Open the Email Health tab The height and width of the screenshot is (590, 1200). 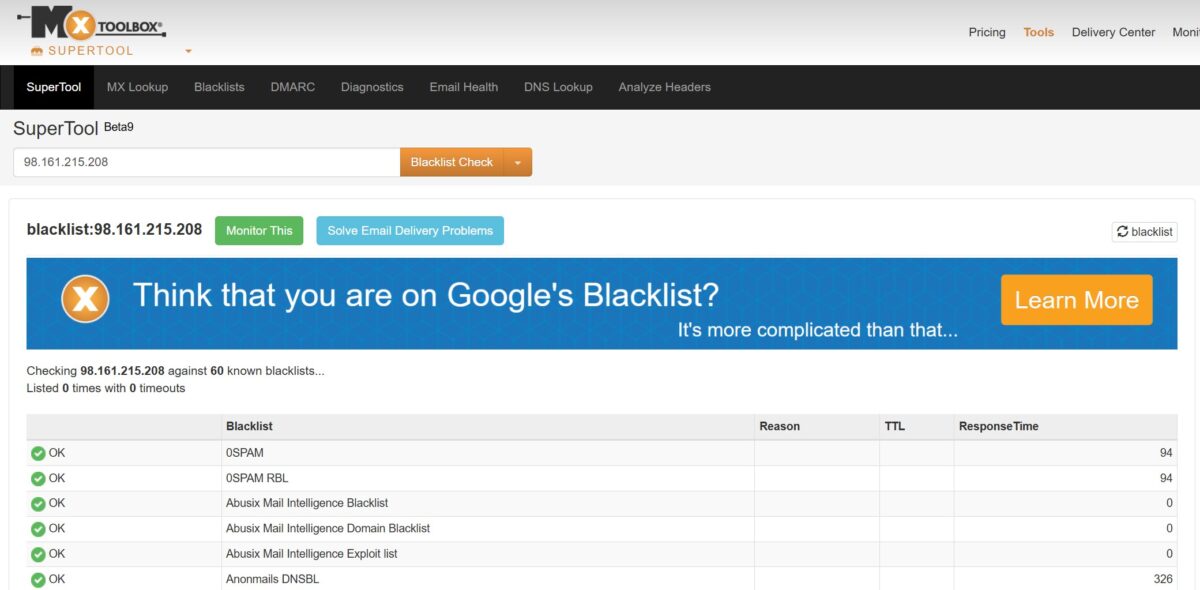pos(463,87)
